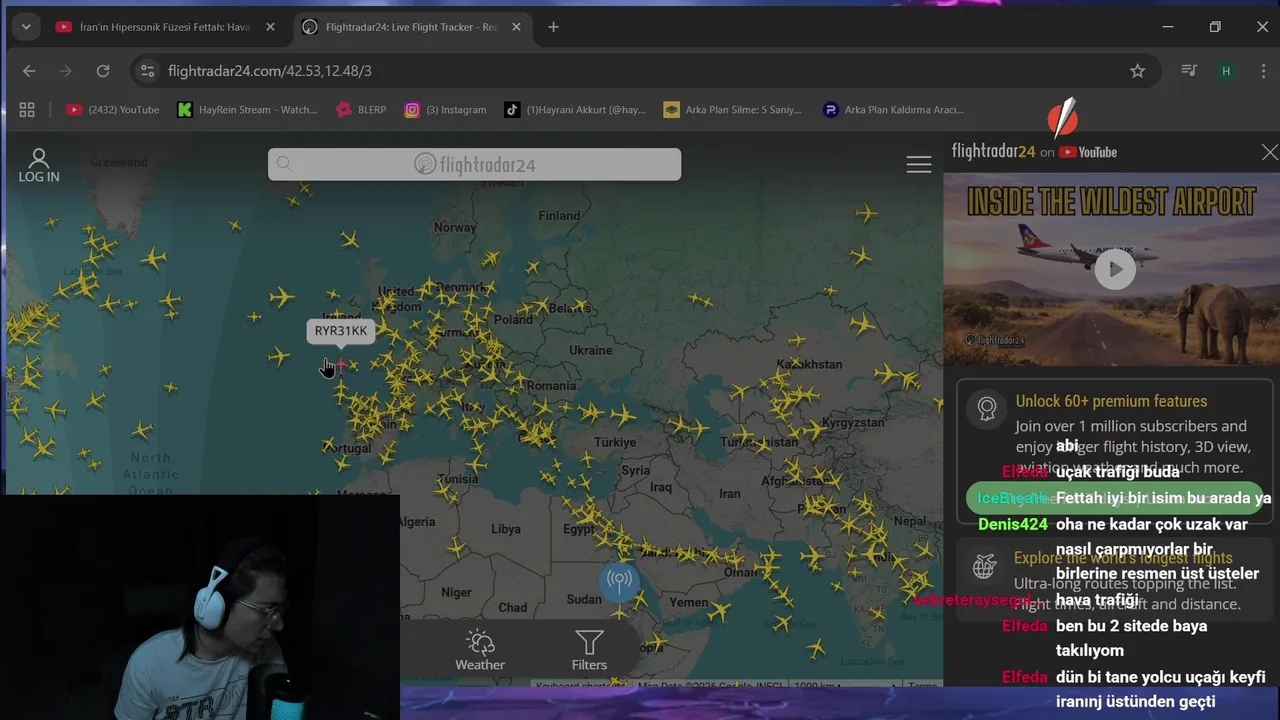Open the Hayrani Akkurt TikTok bookmark

[x=575, y=110]
